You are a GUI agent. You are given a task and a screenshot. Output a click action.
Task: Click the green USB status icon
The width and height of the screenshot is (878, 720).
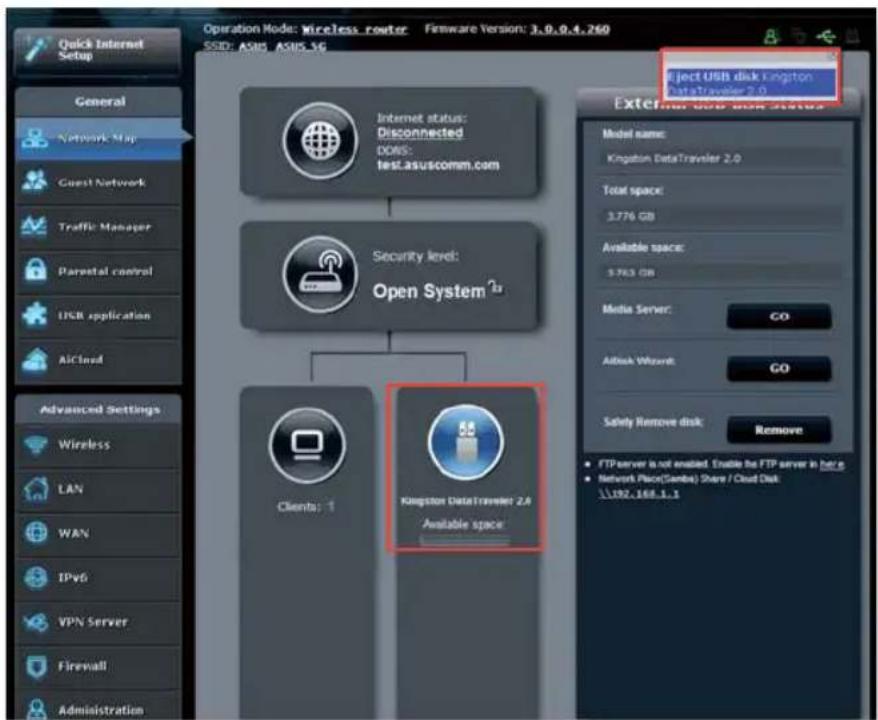coord(826,37)
